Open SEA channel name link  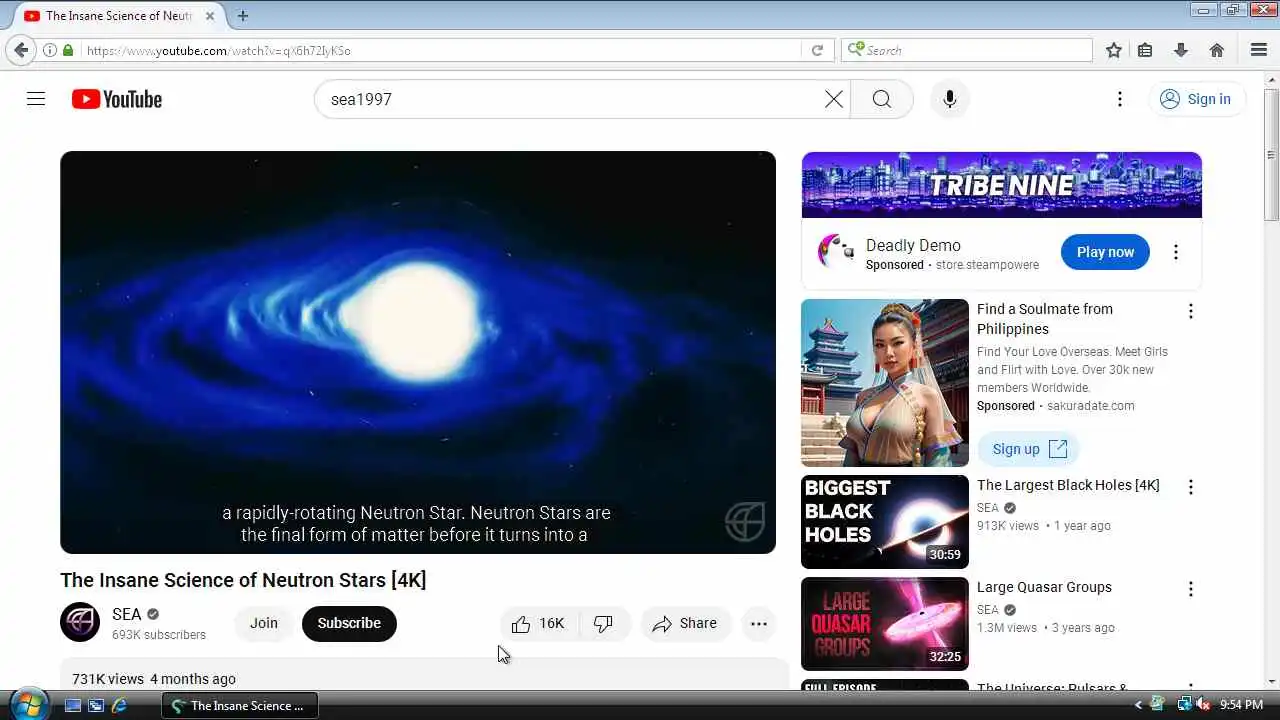click(127, 614)
